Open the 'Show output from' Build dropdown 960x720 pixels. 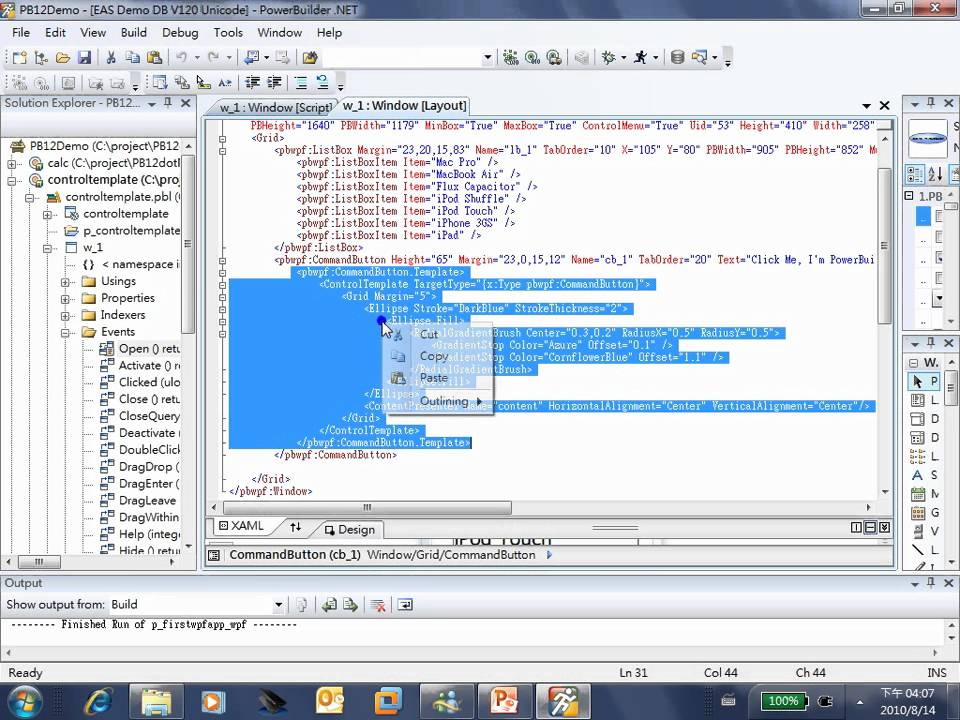click(278, 605)
